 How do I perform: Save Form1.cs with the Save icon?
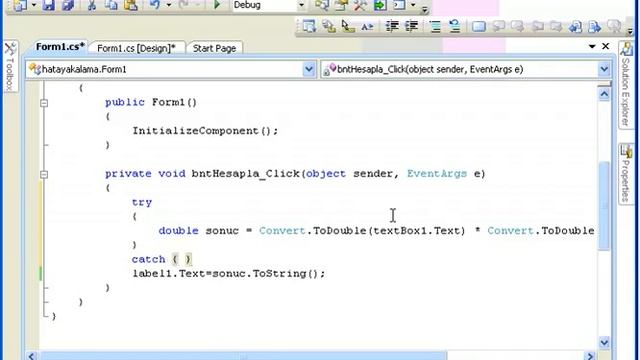[x=49, y=5]
